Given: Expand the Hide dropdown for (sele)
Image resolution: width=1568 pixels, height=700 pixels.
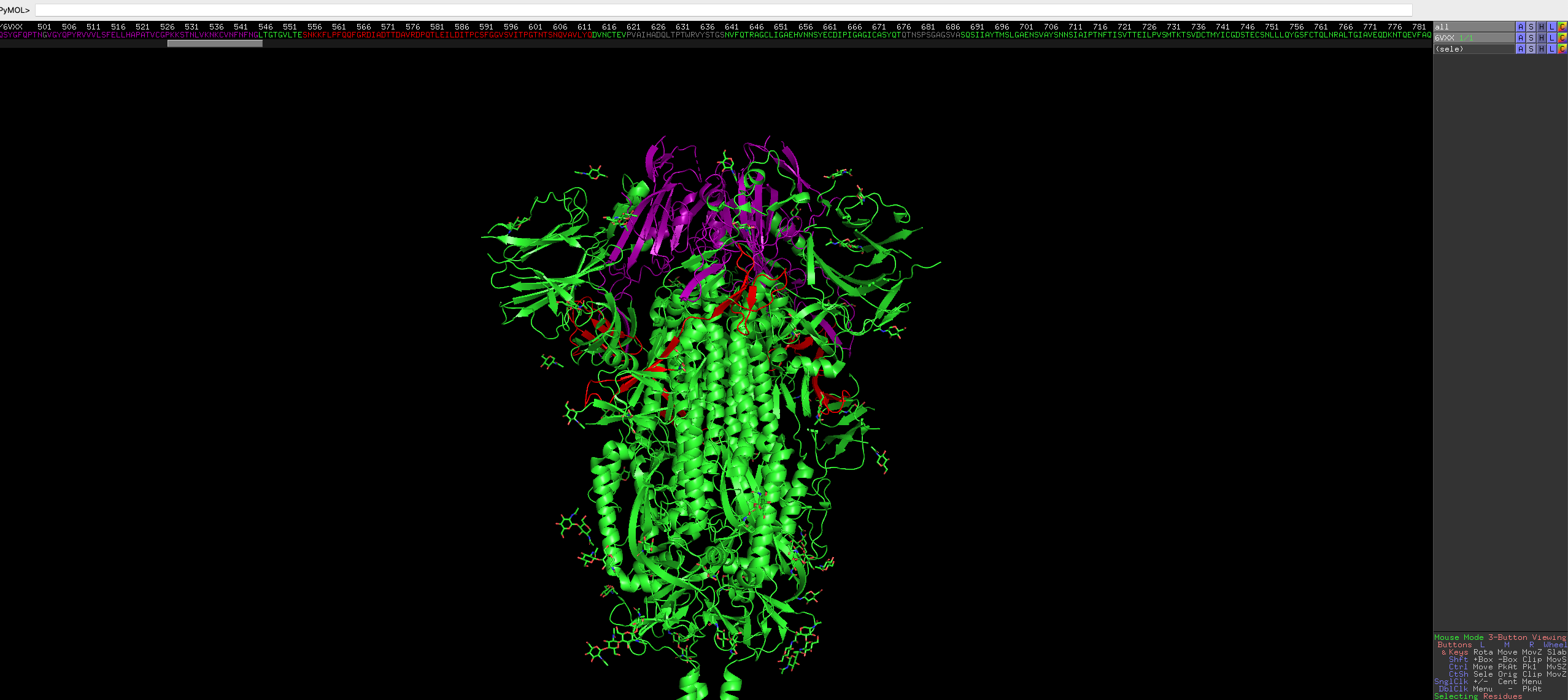Looking at the screenshot, I should (x=1541, y=49).
